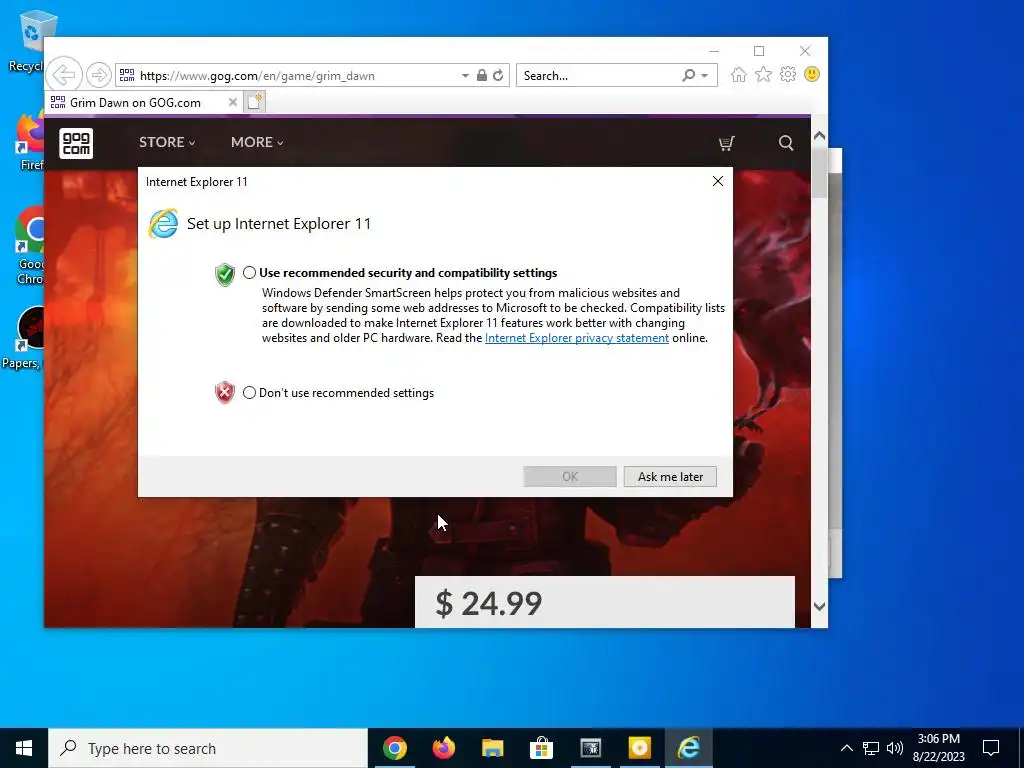The image size is (1024, 768).
Task: Click the $ 24.99 price box
Action: 605,602
